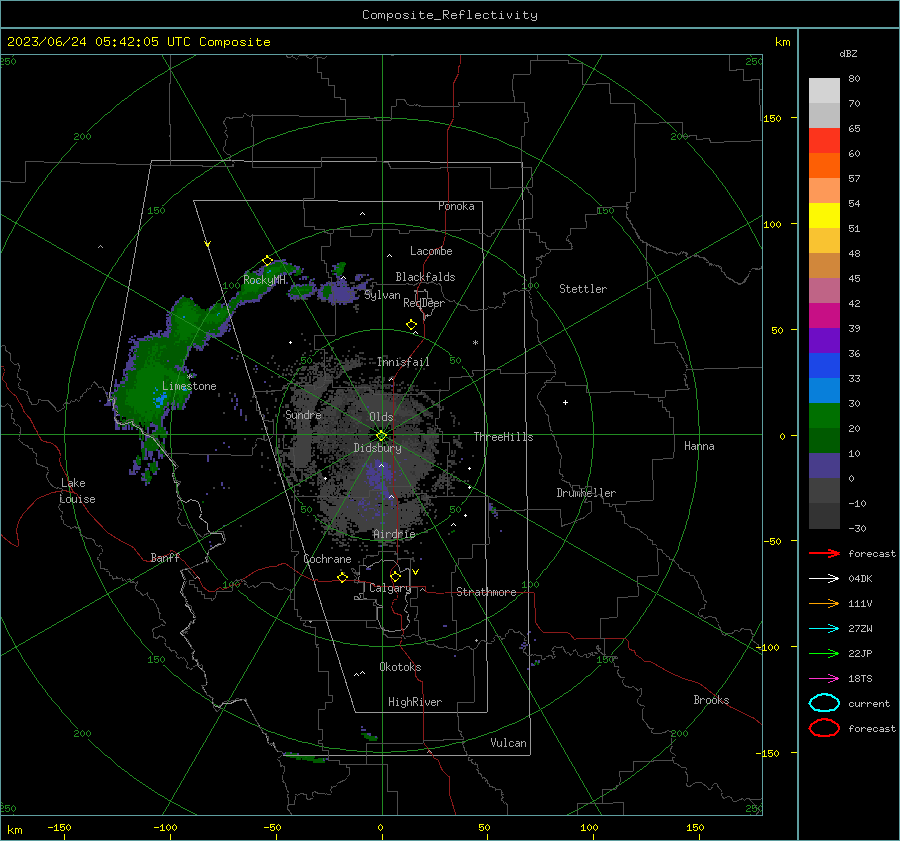Click the Didsbury city label
Viewport: 900px width, 841px height.
378,448
